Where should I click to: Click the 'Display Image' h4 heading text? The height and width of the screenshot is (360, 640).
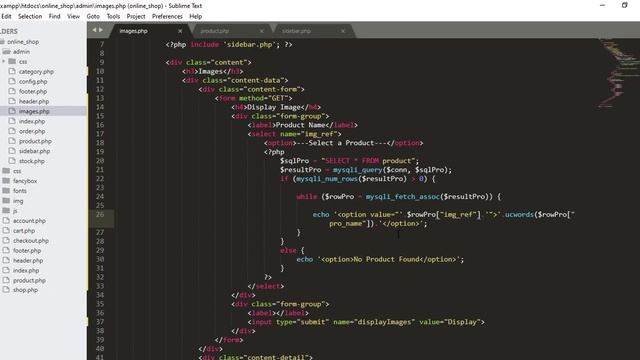(274, 107)
